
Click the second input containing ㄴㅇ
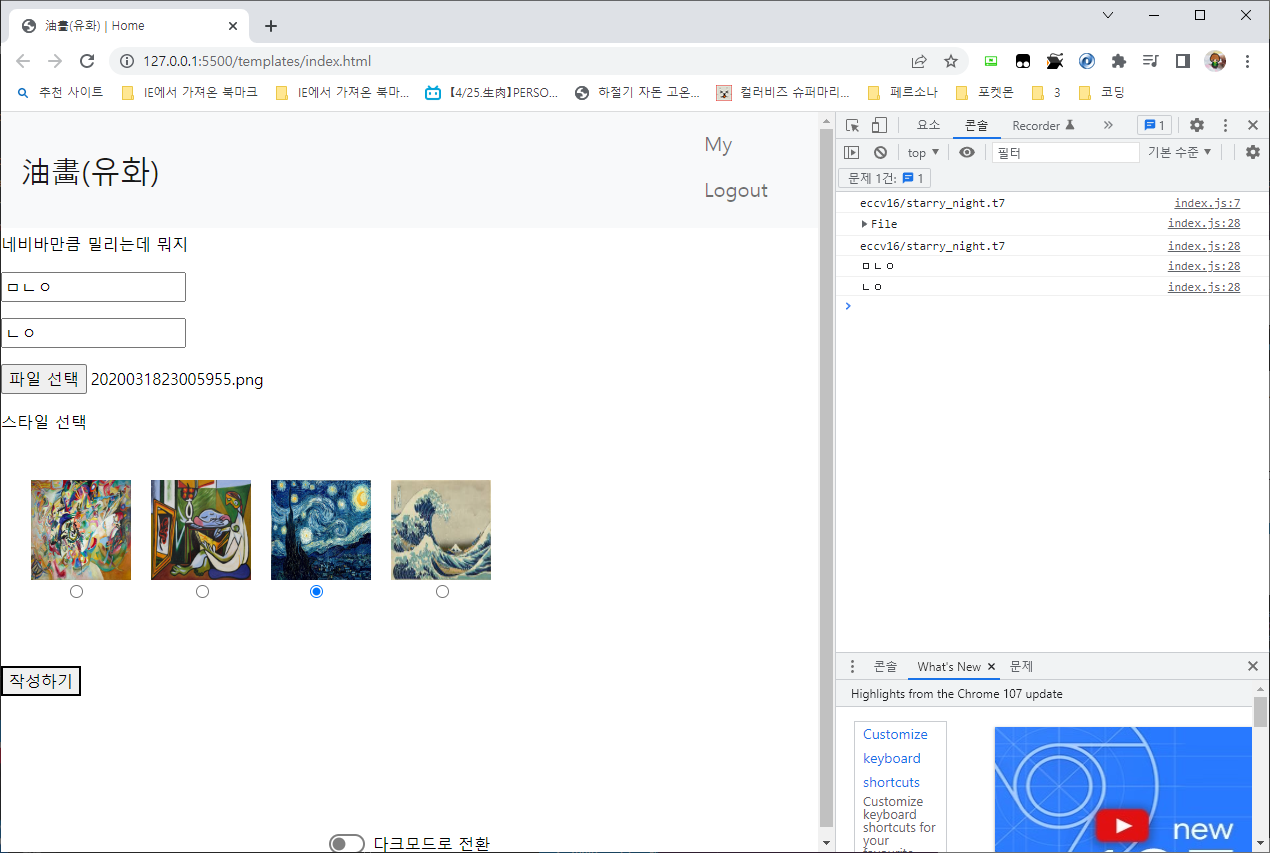[x=93, y=333]
